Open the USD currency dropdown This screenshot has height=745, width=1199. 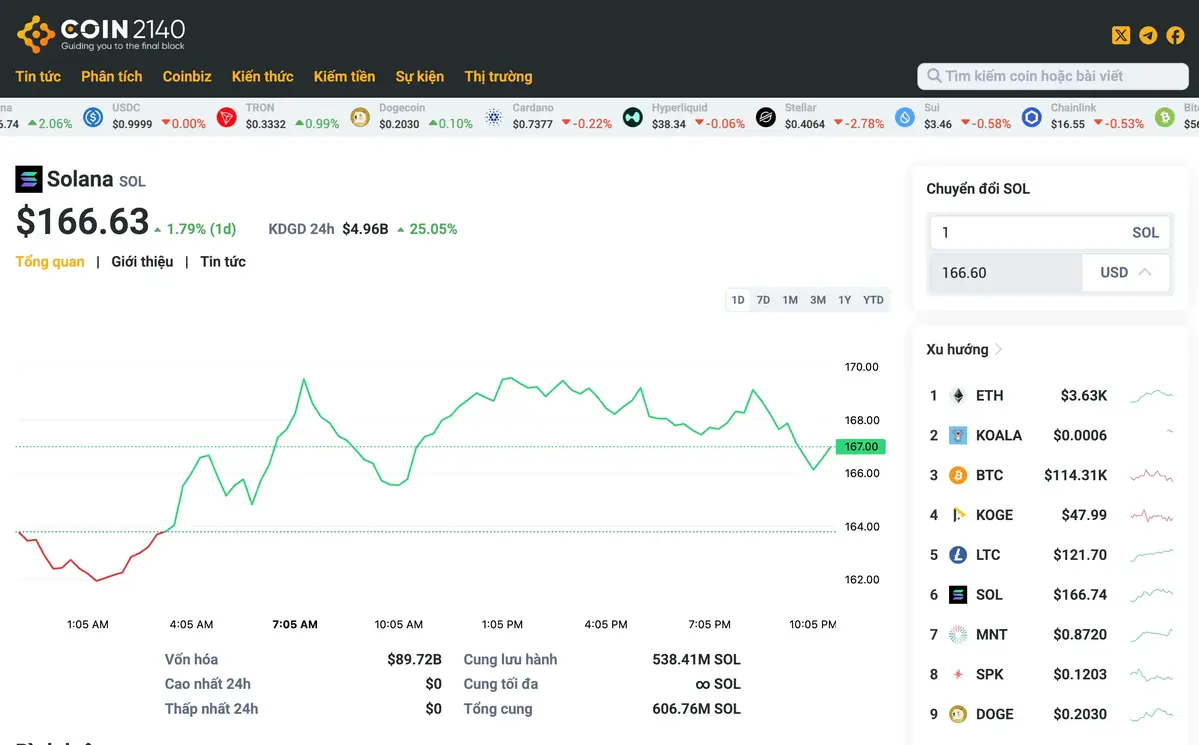[1126, 271]
